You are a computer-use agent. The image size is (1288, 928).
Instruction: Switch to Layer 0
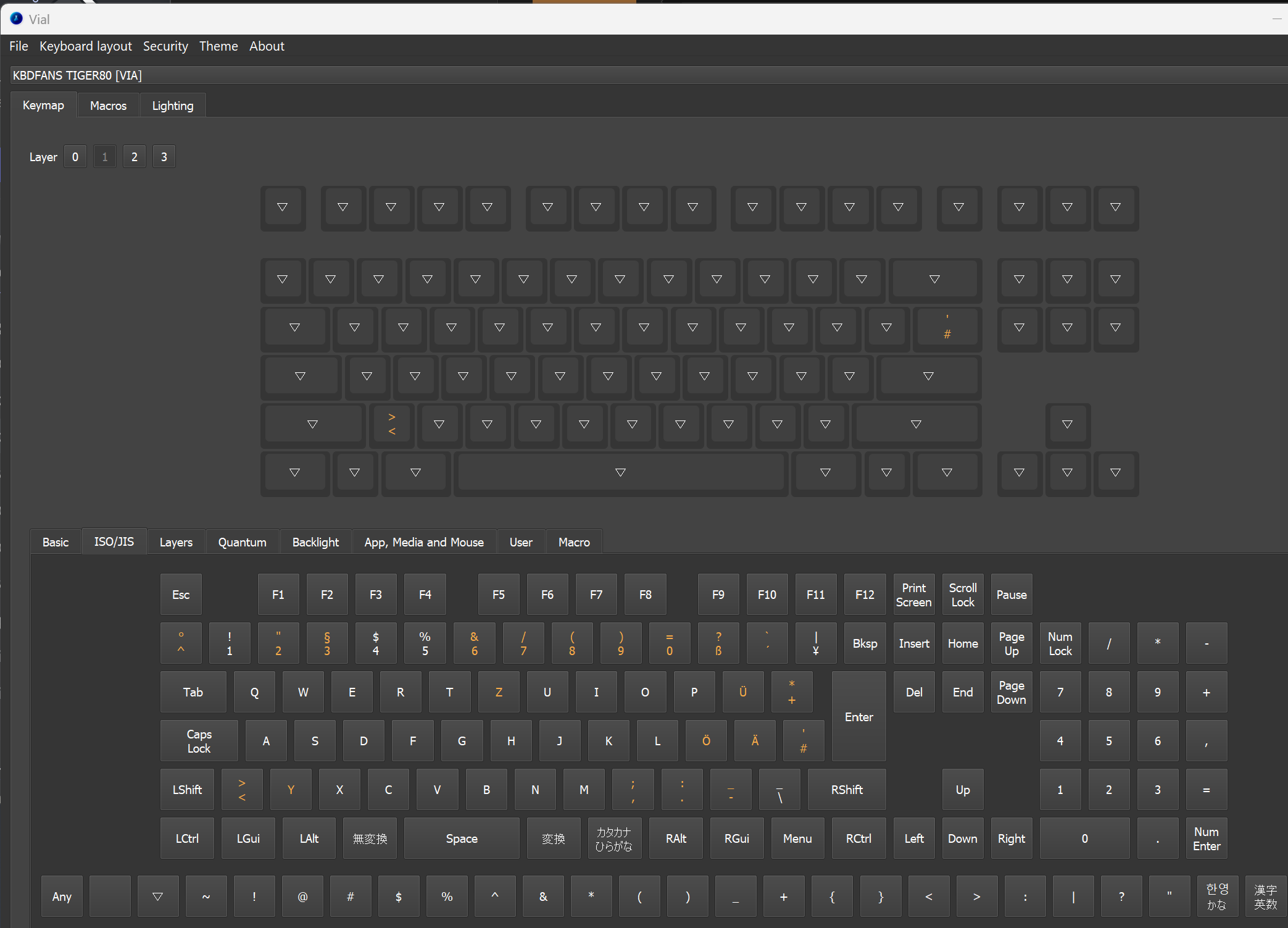75,157
